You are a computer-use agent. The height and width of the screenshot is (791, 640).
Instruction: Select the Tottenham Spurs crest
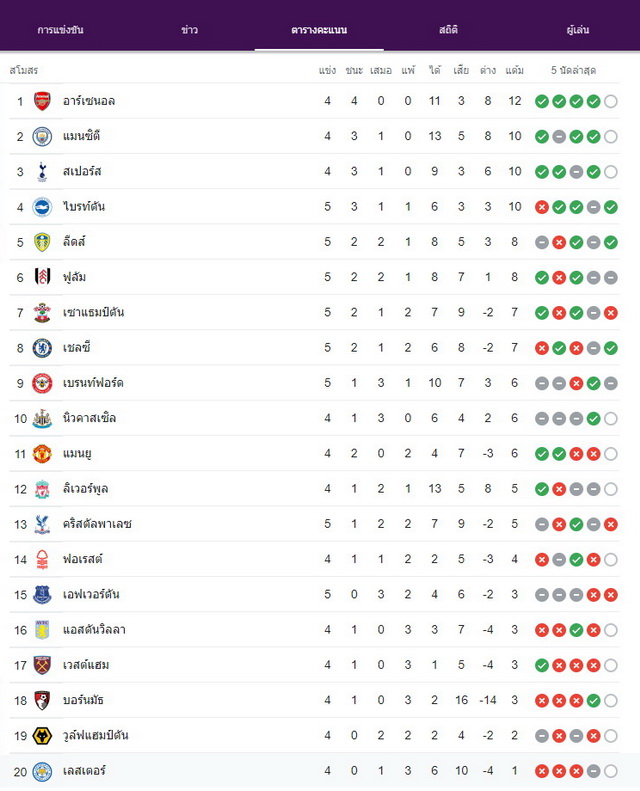[x=42, y=172]
